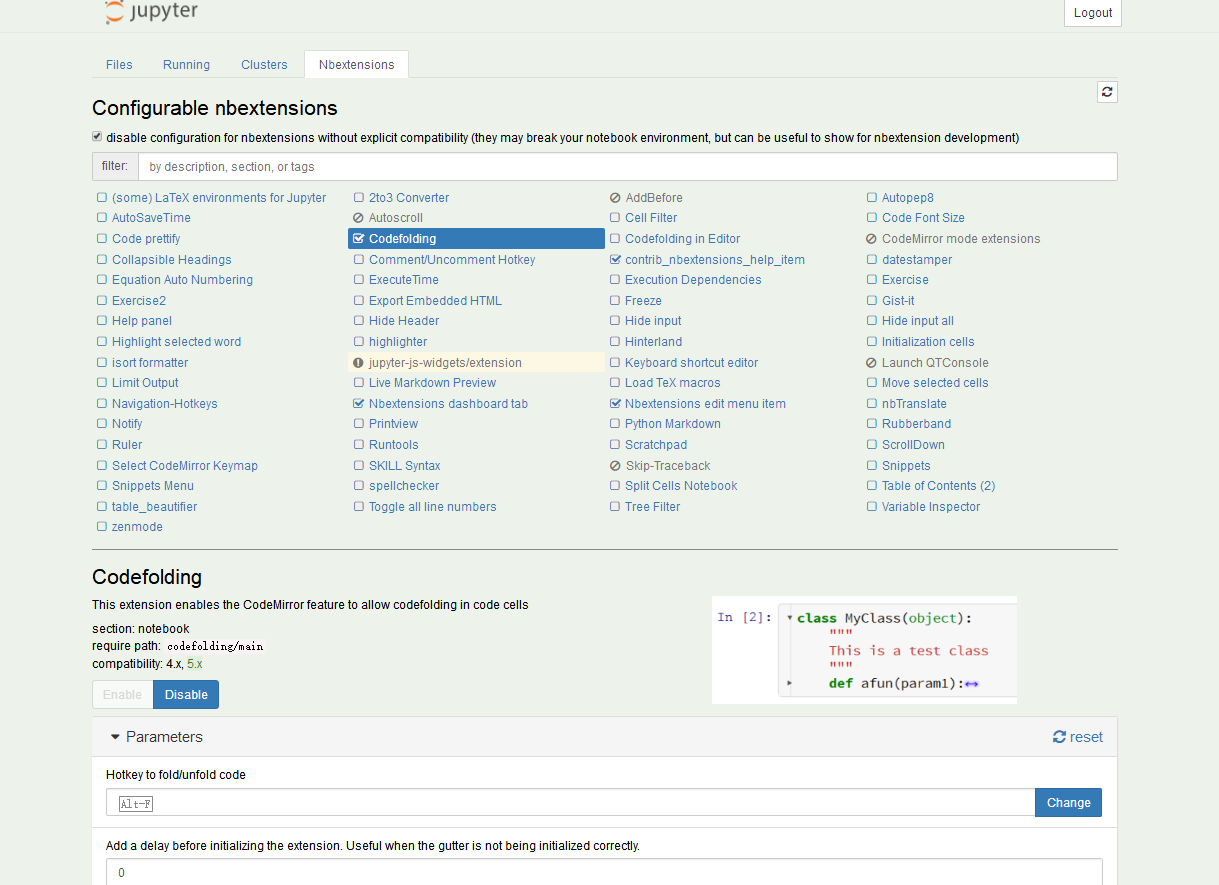This screenshot has width=1219, height=885.
Task: Click the Enable button for Codefolding
Action: tap(123, 695)
